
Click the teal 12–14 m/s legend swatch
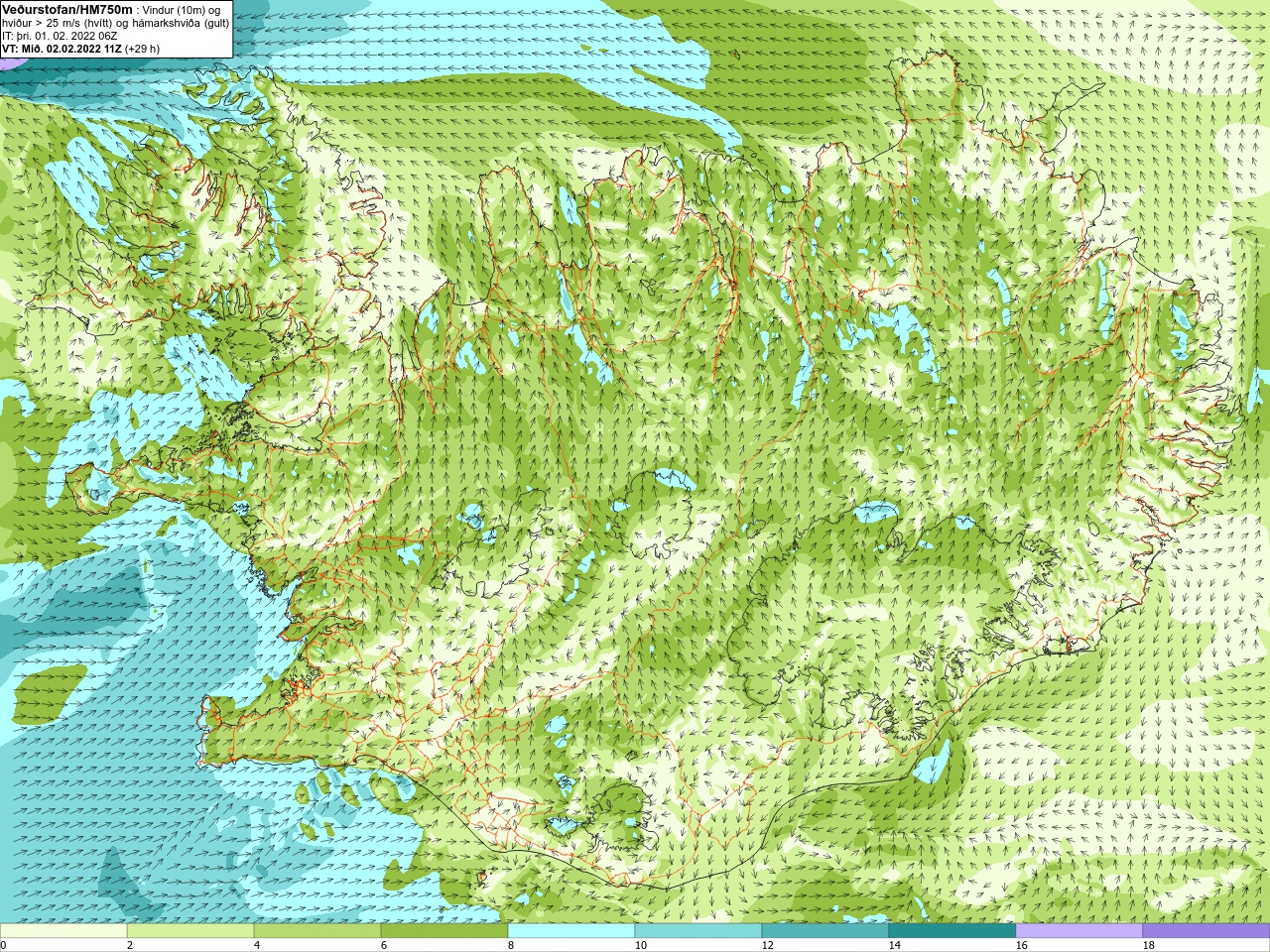(x=825, y=931)
